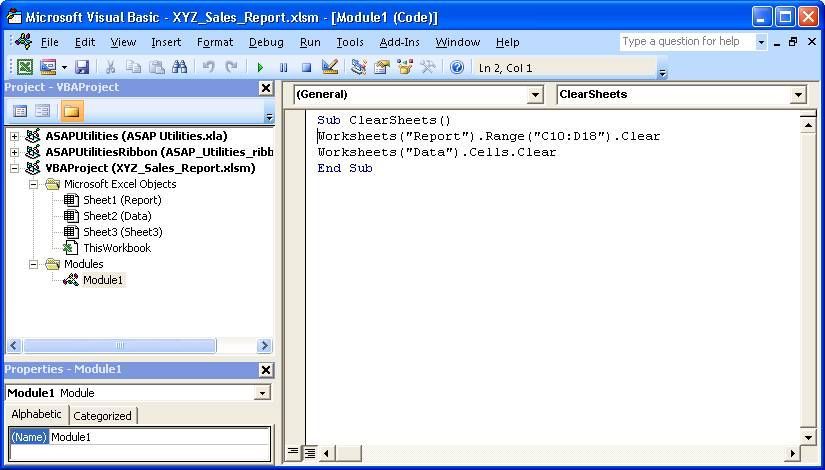
Task: Click the Undo arrow icon
Action: click(x=208, y=67)
